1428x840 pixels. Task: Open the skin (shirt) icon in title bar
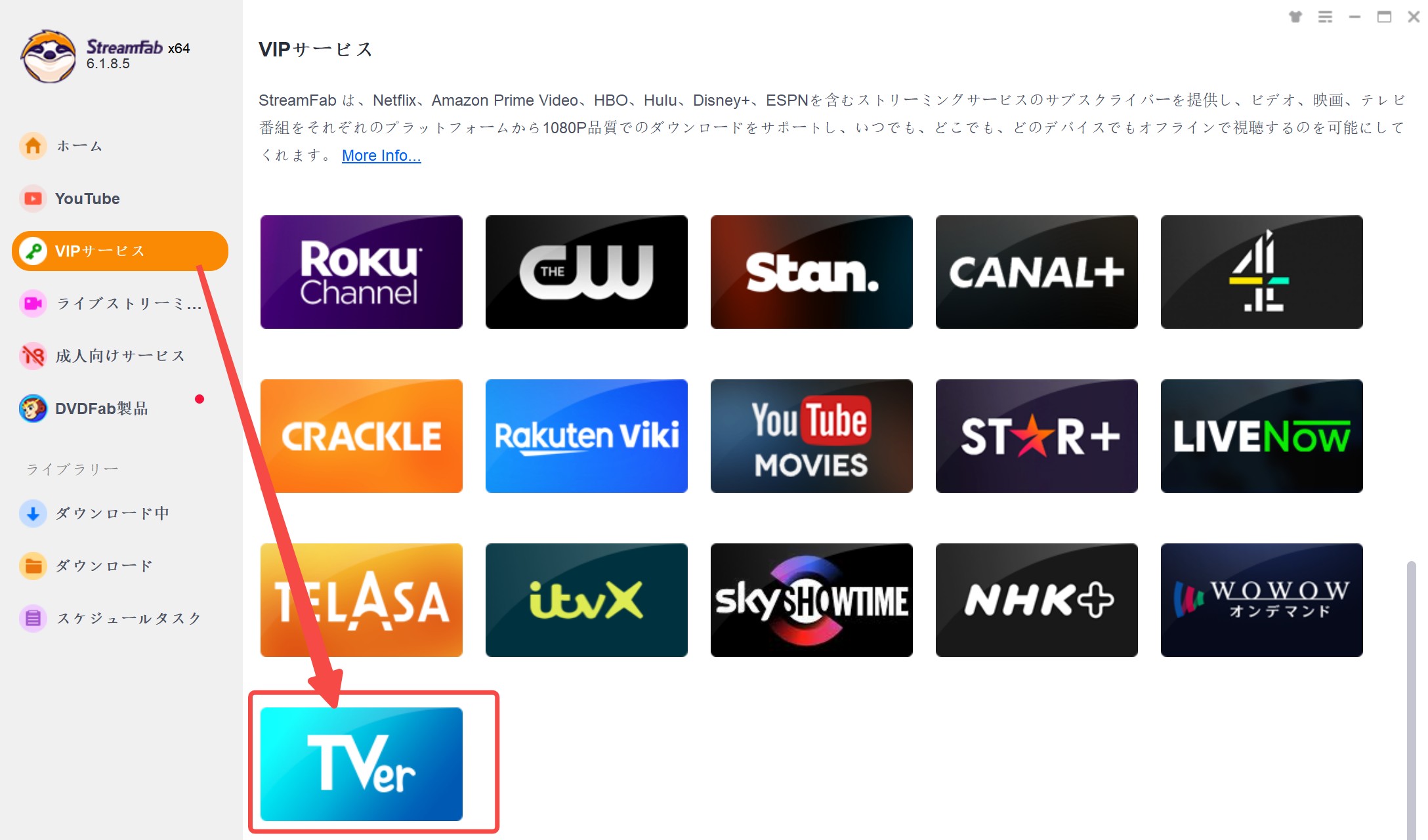(1295, 17)
